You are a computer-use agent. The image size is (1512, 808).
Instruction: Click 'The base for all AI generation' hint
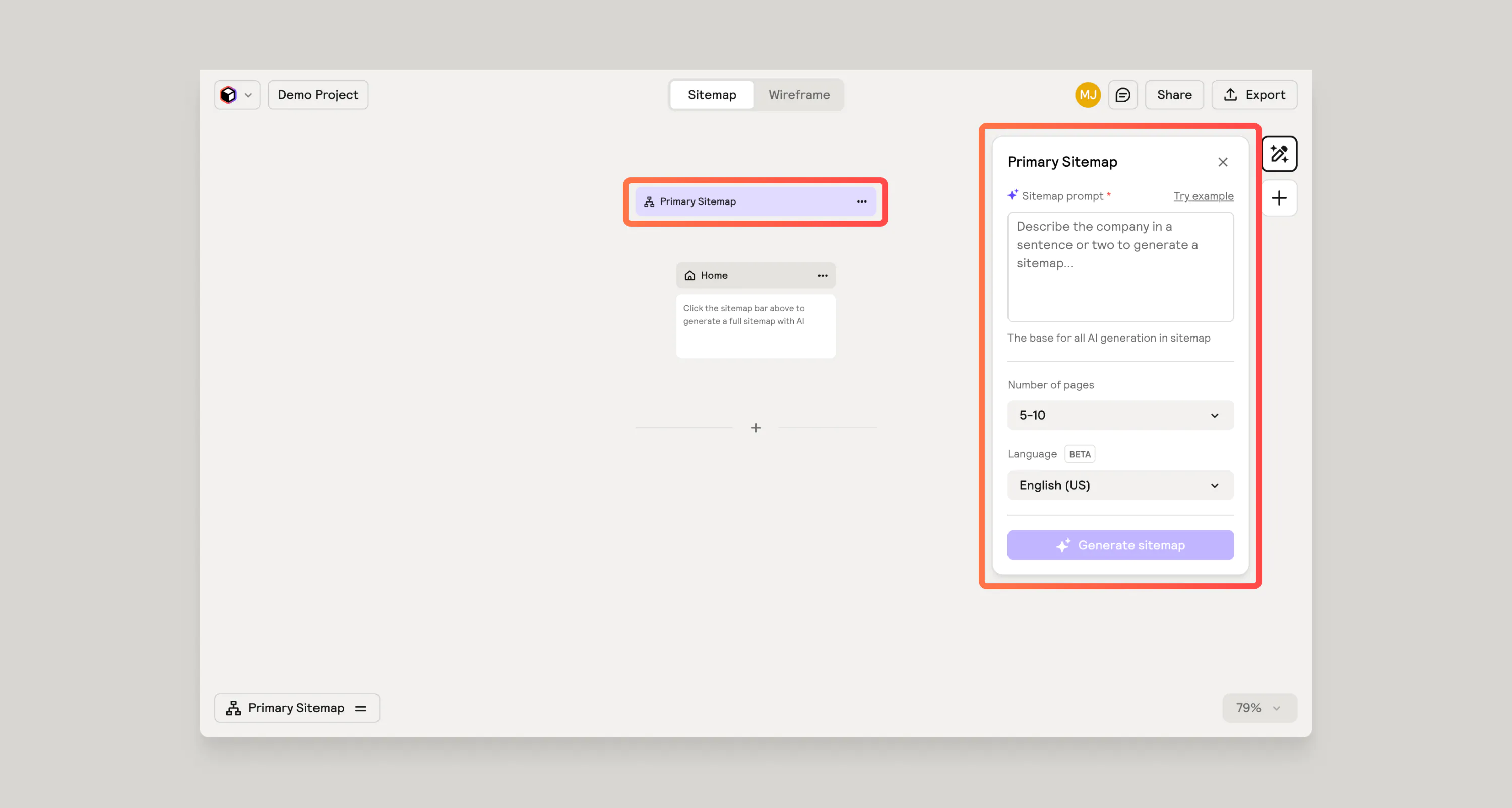(x=1108, y=338)
